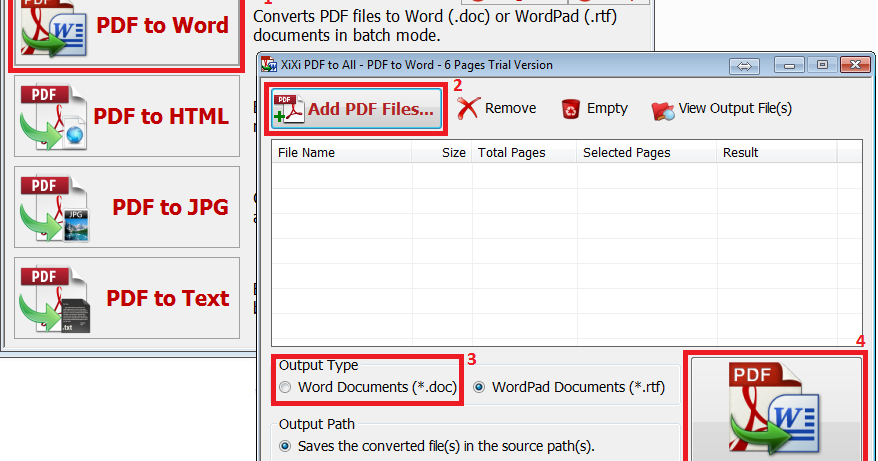Click the Add PDF plus icon
Image resolution: width=878 pixels, height=461 pixels.
288,109
